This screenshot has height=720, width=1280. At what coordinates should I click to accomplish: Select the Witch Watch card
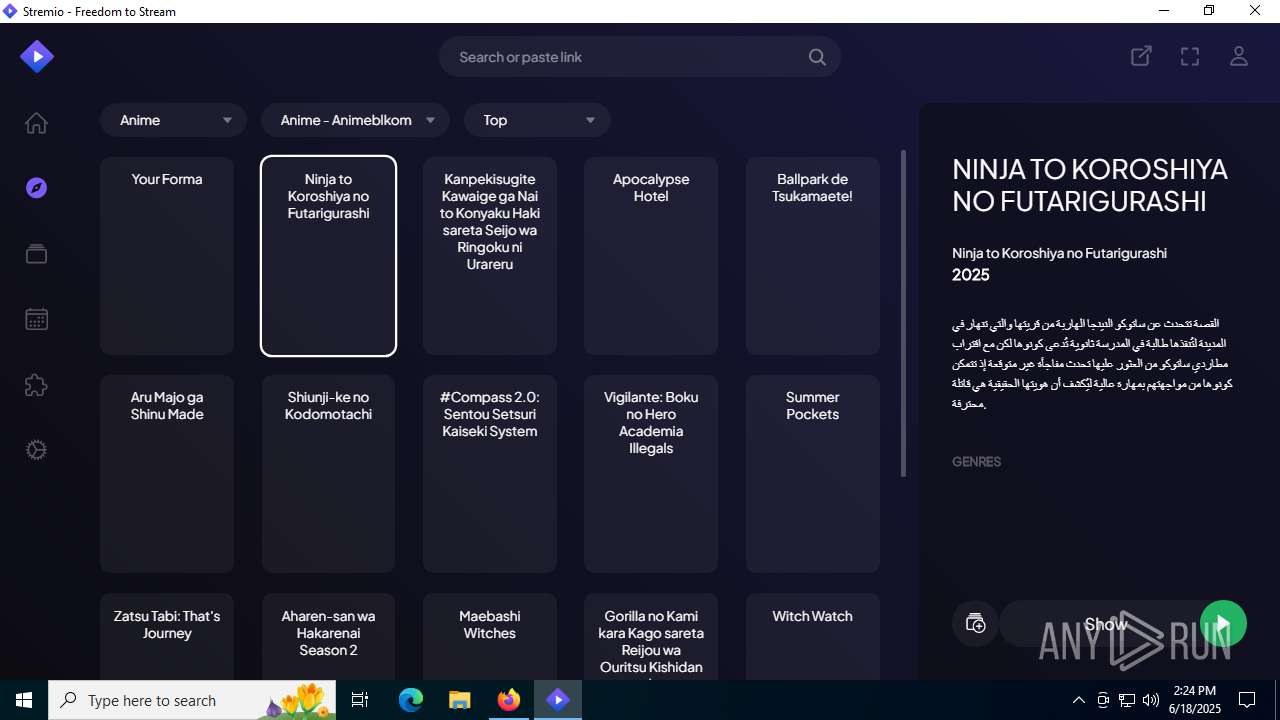(813, 637)
